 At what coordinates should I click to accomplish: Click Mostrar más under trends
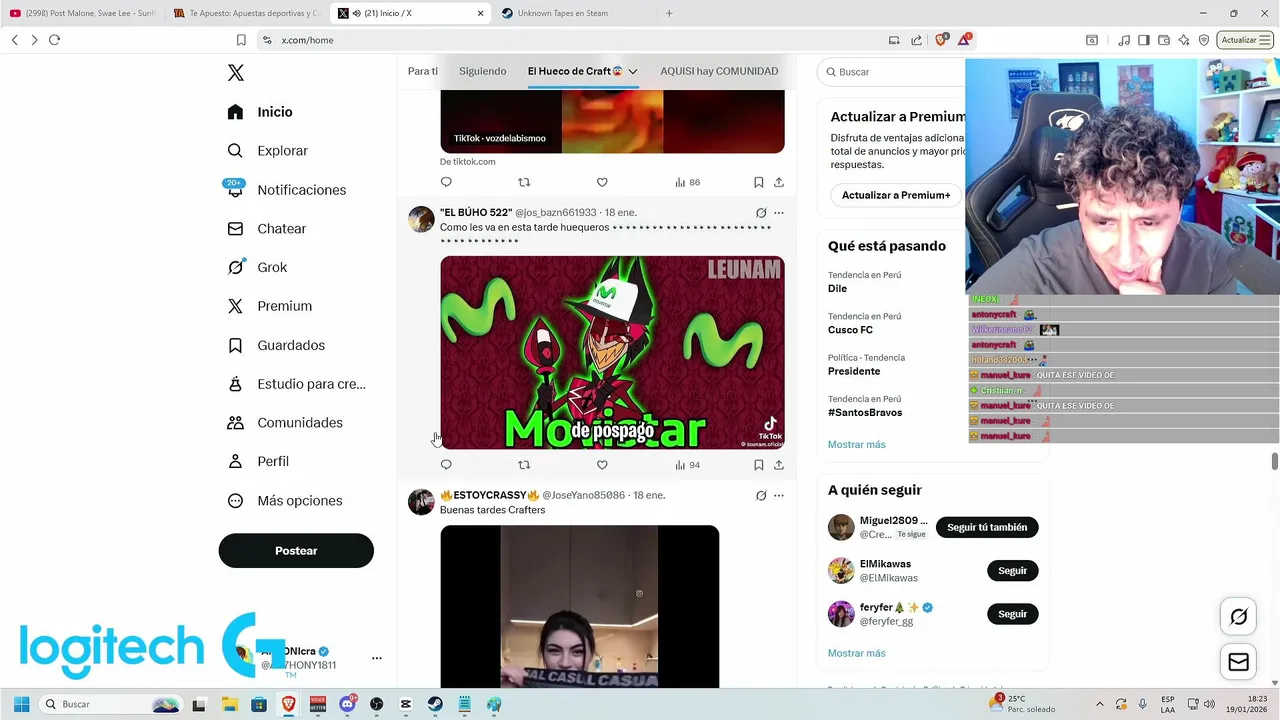click(856, 444)
